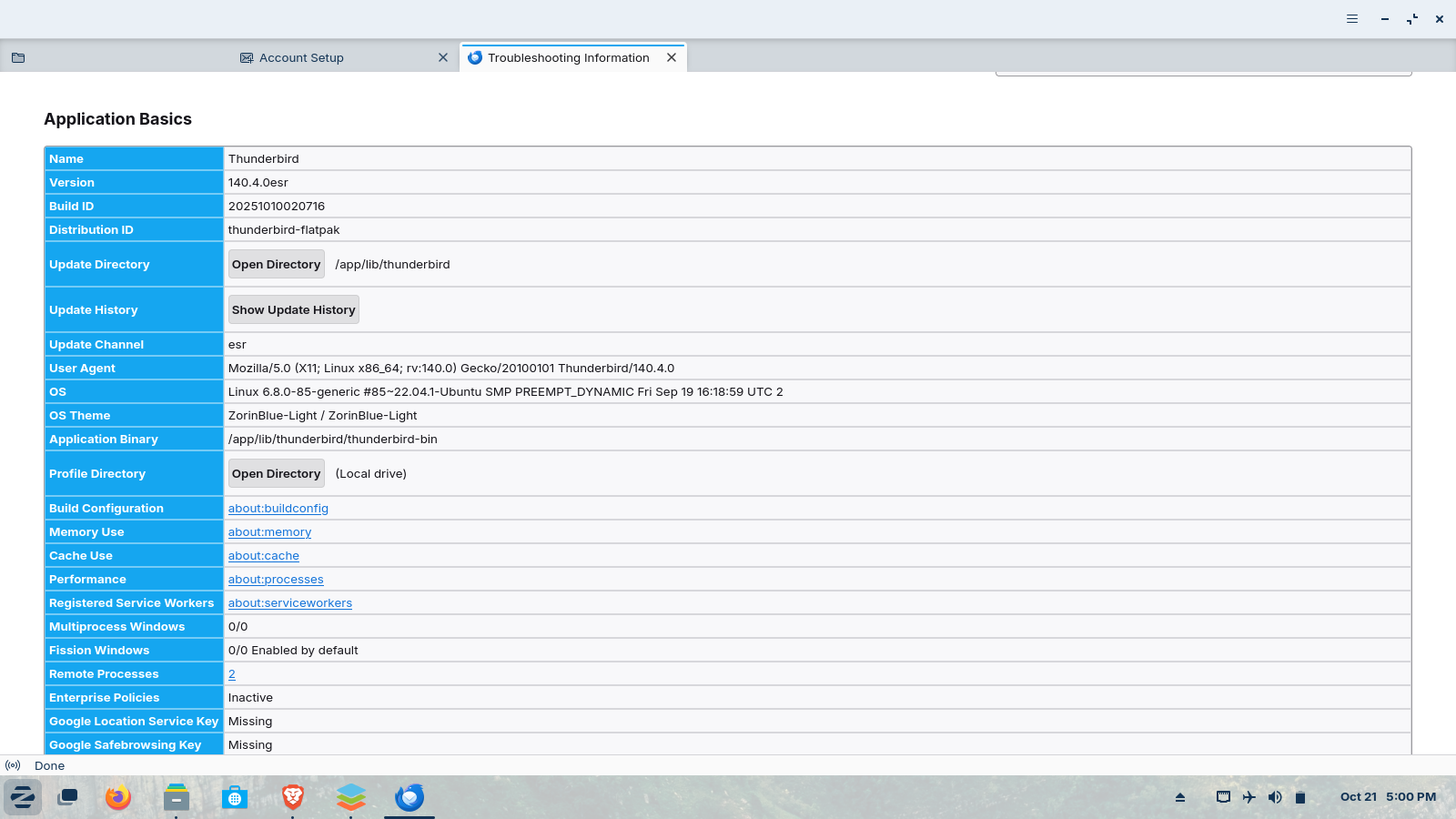Click the OS value starting Linux 6.8.0-85-generic

pyautogui.click(x=506, y=392)
